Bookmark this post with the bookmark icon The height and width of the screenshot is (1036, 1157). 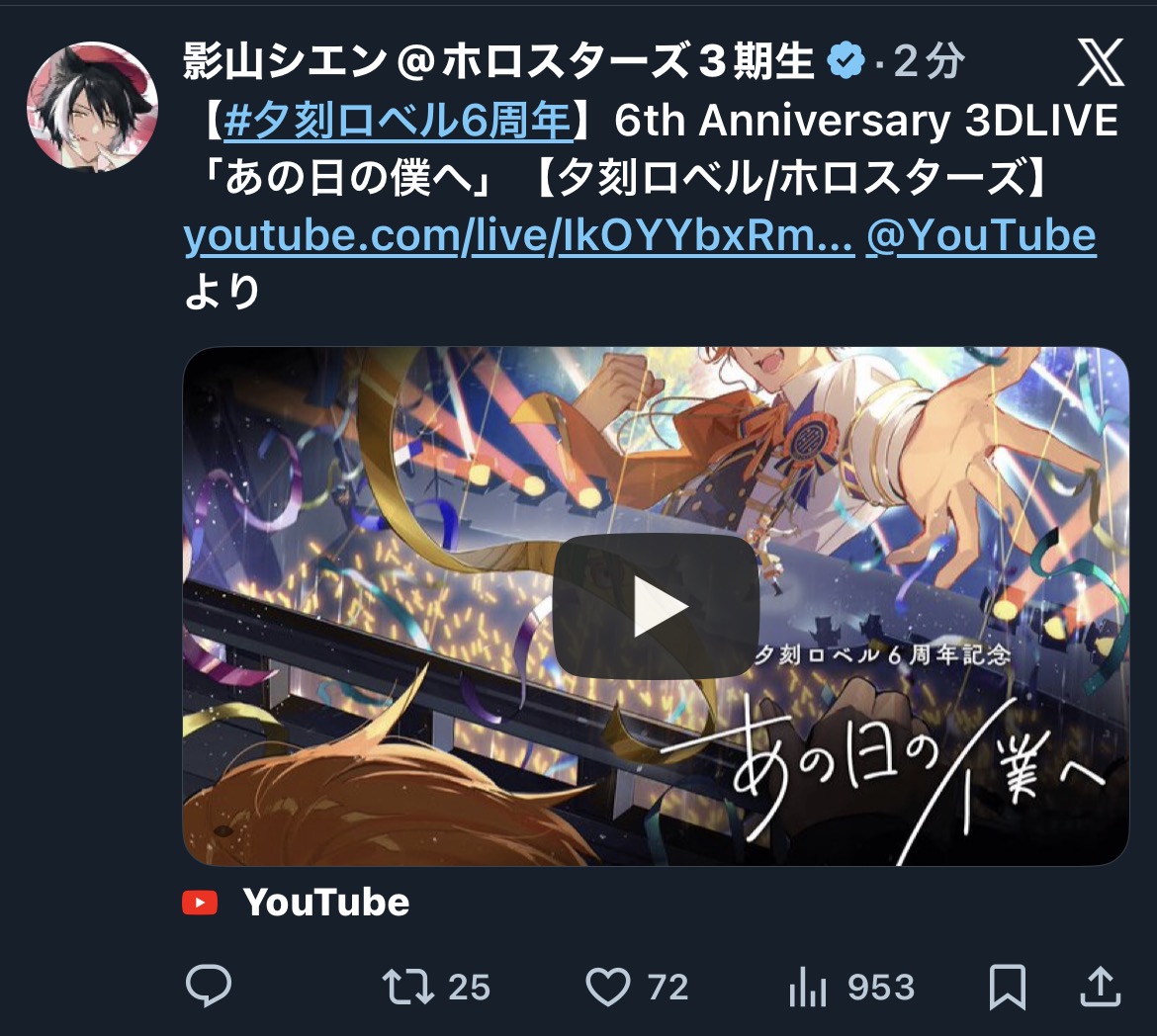(1008, 987)
